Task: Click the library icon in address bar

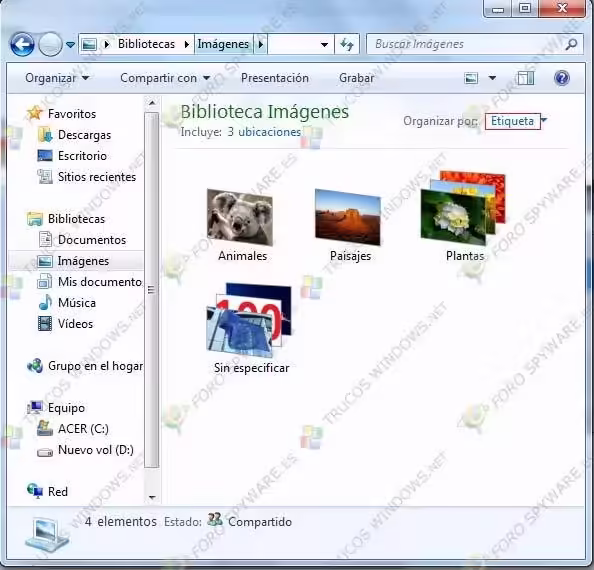Action: coord(89,44)
